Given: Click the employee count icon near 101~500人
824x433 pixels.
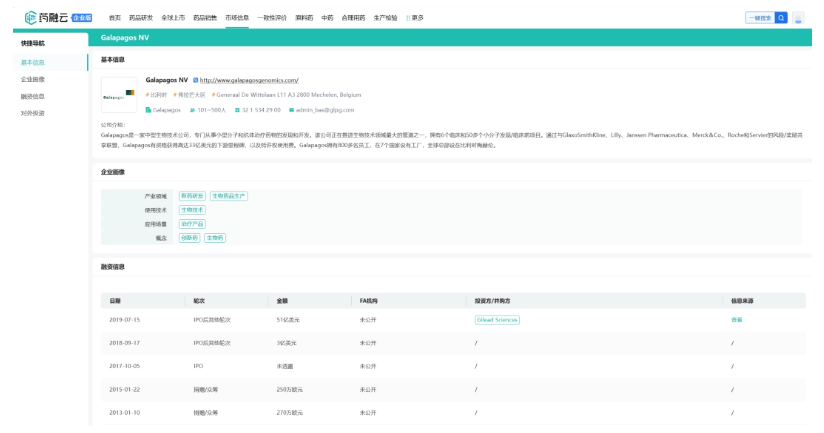Looking at the screenshot, I should pyautogui.click(x=192, y=109).
